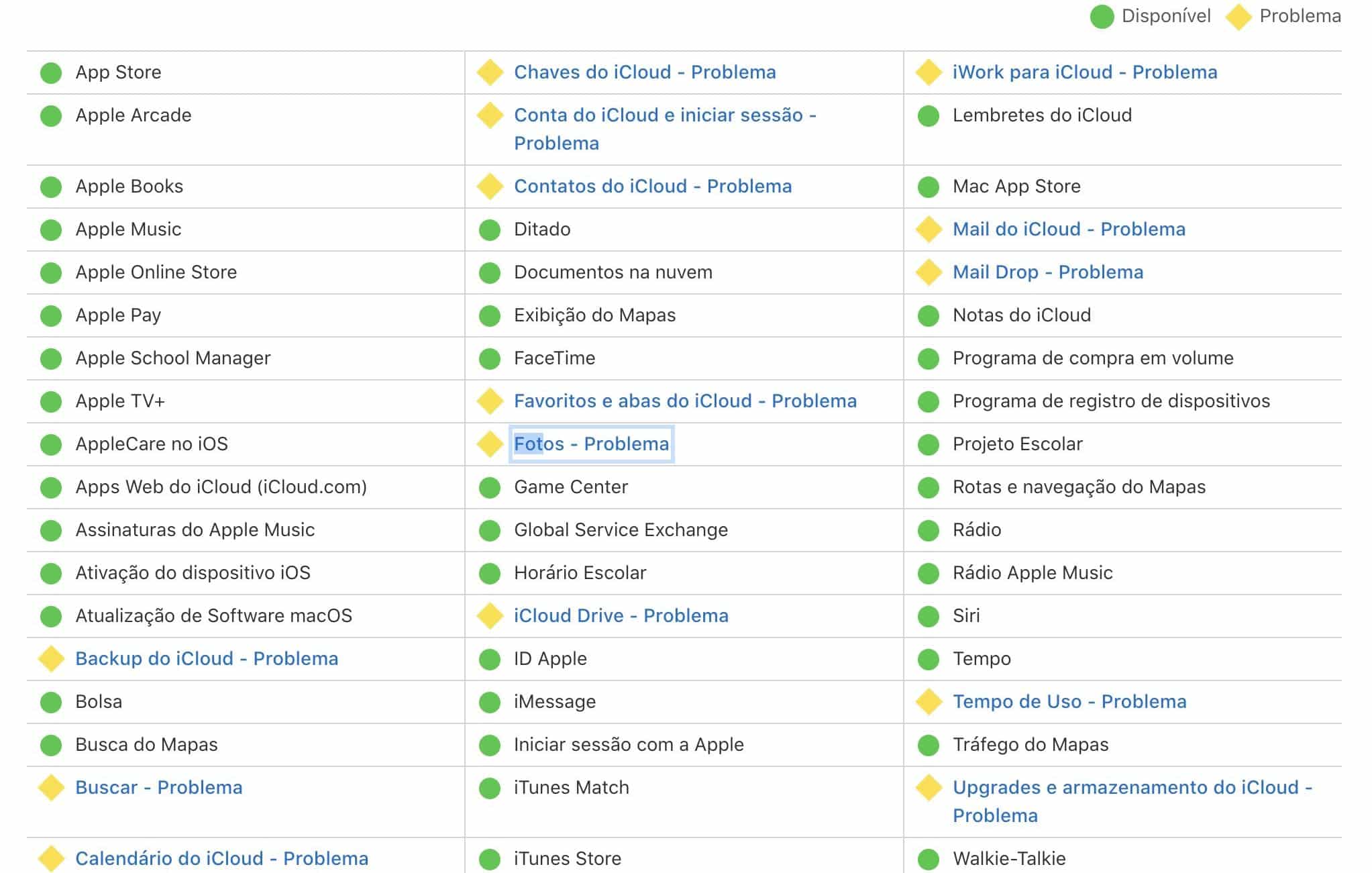Click green status dot beside iMessage

tap(490, 702)
